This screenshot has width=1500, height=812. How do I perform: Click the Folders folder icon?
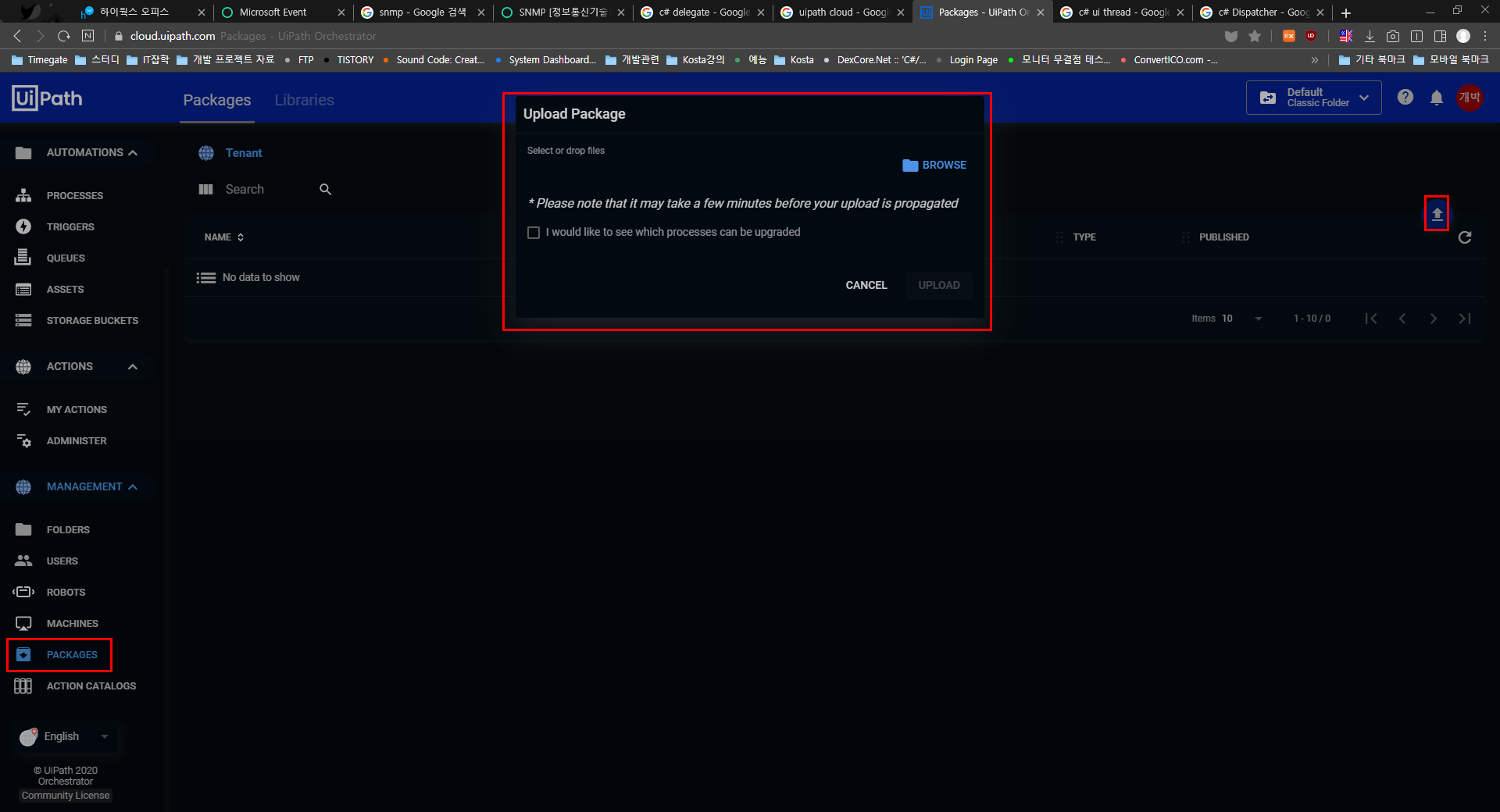tap(23, 529)
